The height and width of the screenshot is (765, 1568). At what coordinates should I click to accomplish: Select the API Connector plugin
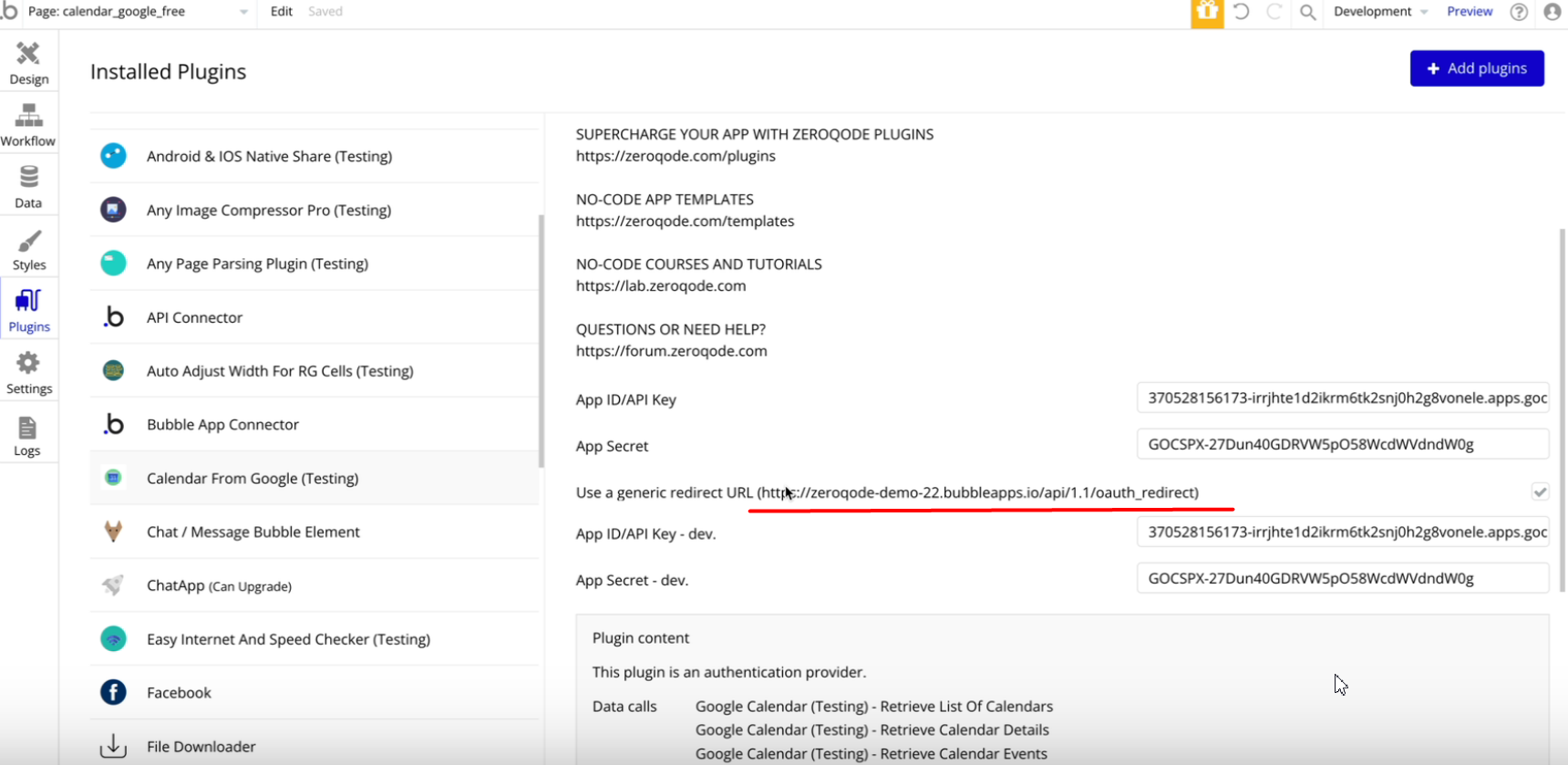194,317
